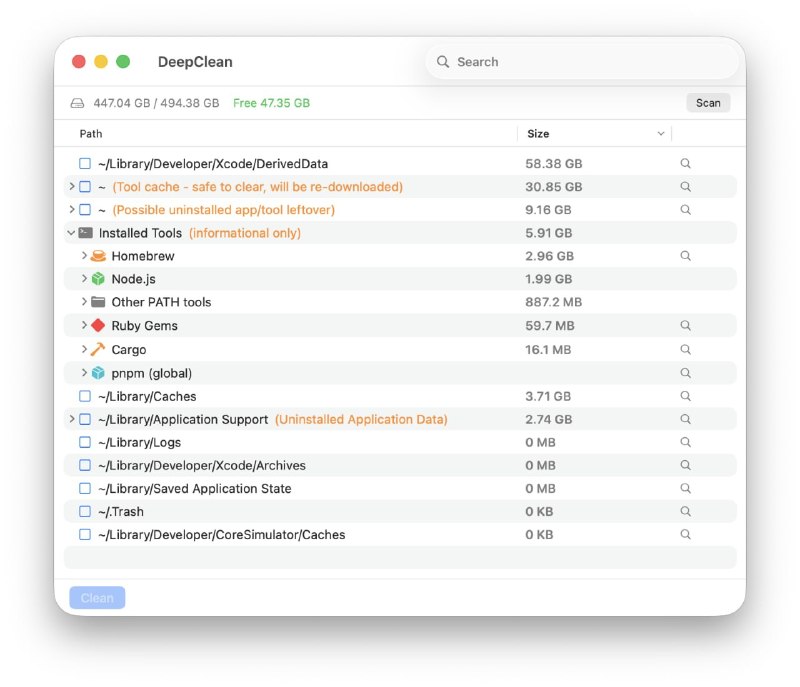Image resolution: width=800 pixels, height=687 pixels.
Task: Tick the Tool cache checkbox
Action: [85, 187]
